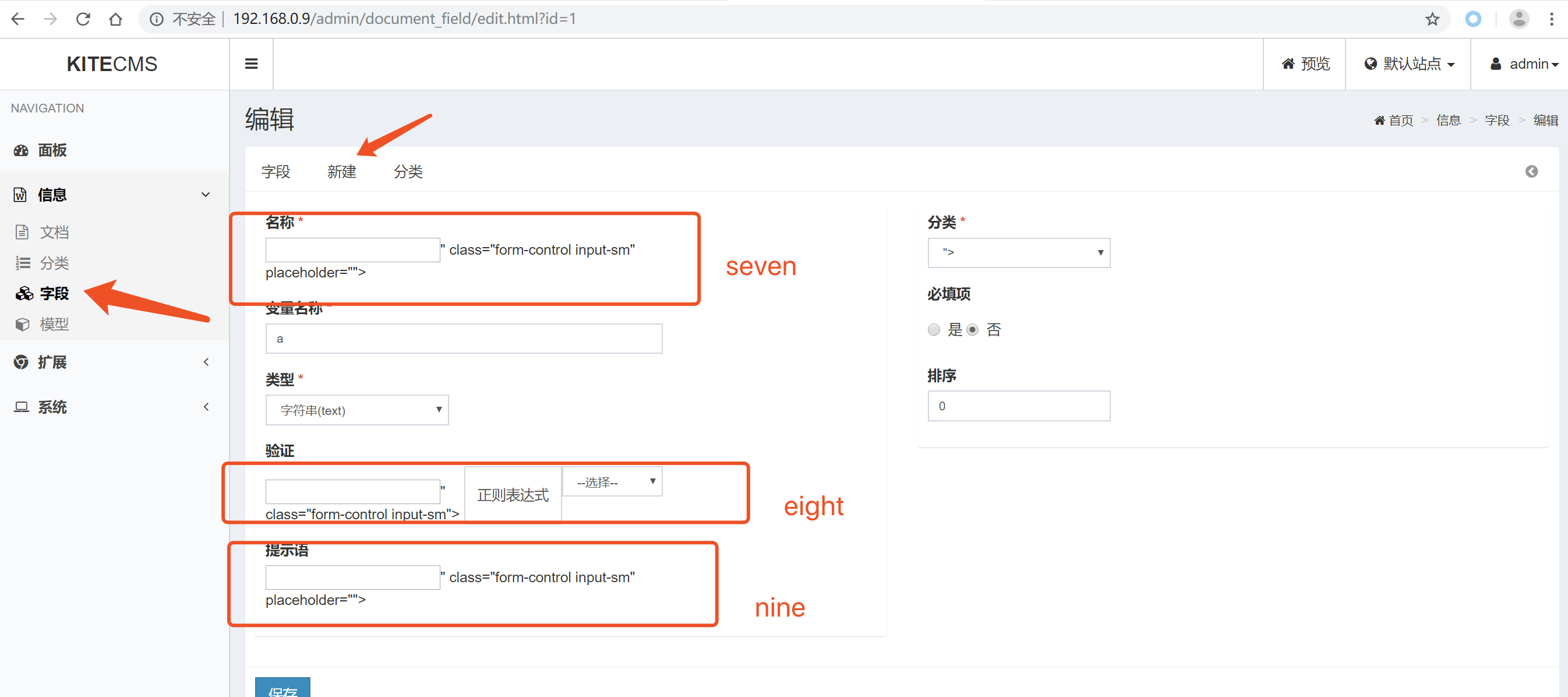The width and height of the screenshot is (1568, 697).
Task: Select the 是 required radio button
Action: point(934,330)
